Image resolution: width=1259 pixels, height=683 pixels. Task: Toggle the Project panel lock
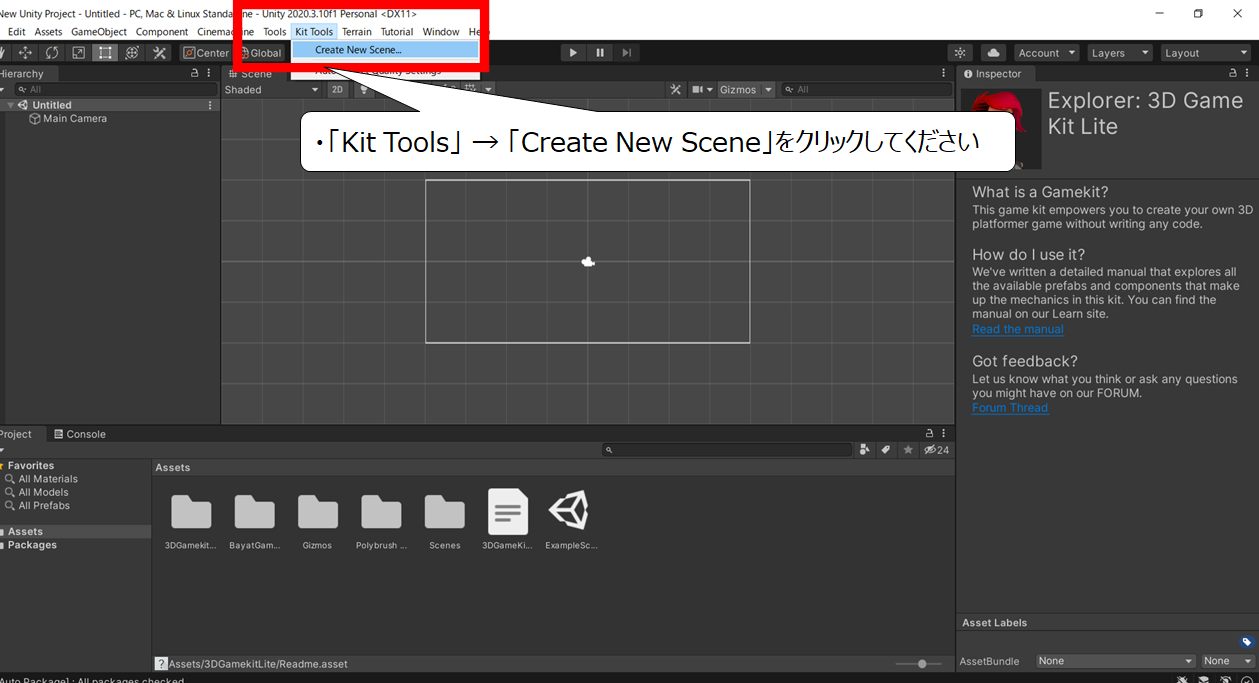[929, 433]
